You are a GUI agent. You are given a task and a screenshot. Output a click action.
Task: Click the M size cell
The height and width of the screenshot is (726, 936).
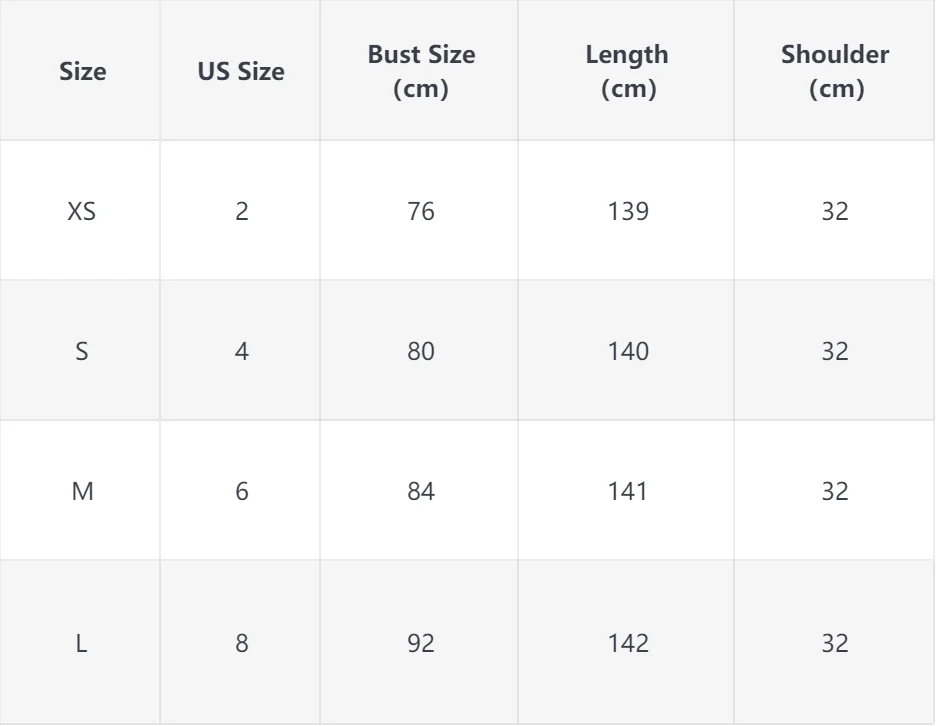point(82,491)
